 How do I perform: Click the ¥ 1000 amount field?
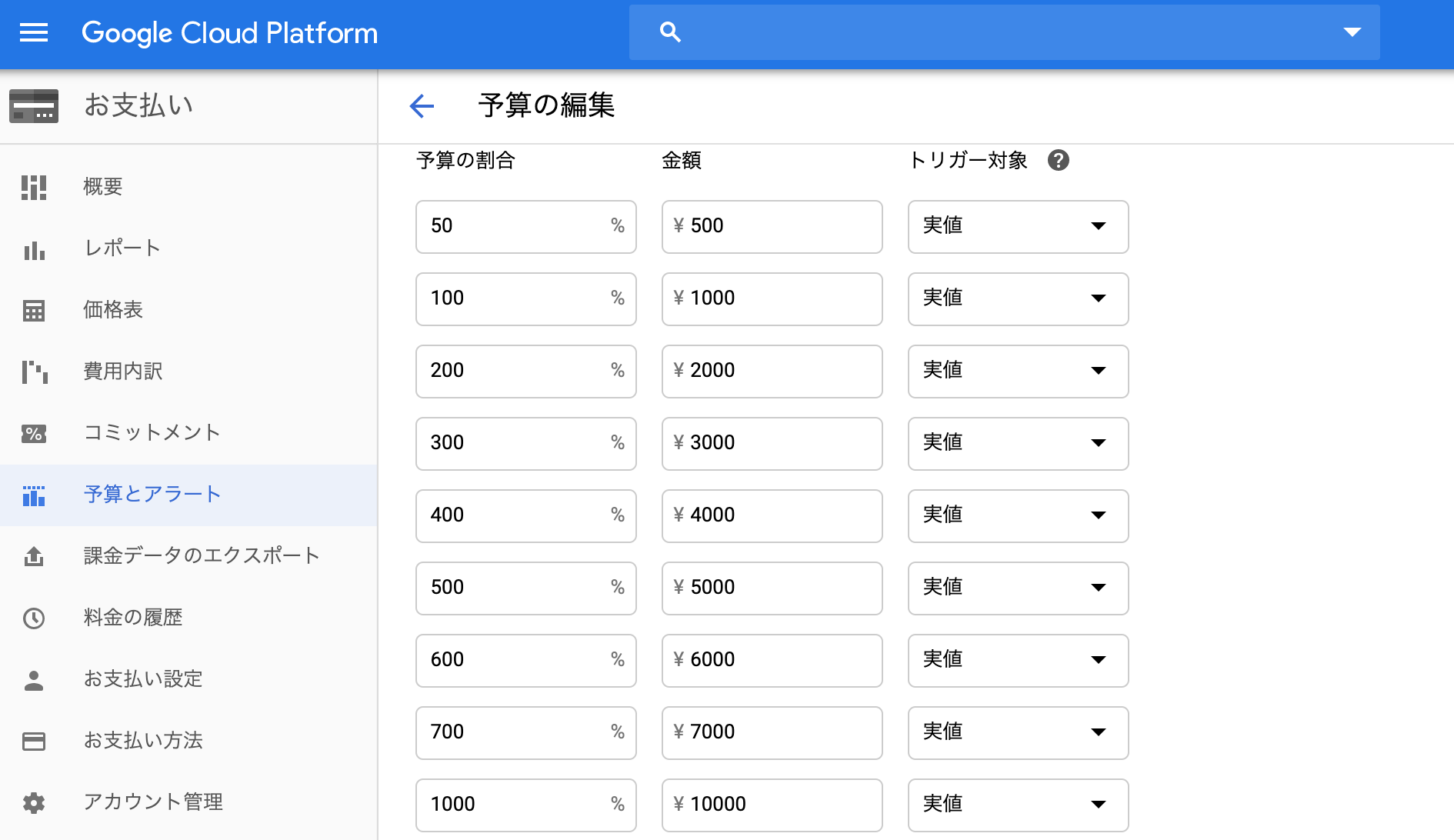click(x=772, y=299)
